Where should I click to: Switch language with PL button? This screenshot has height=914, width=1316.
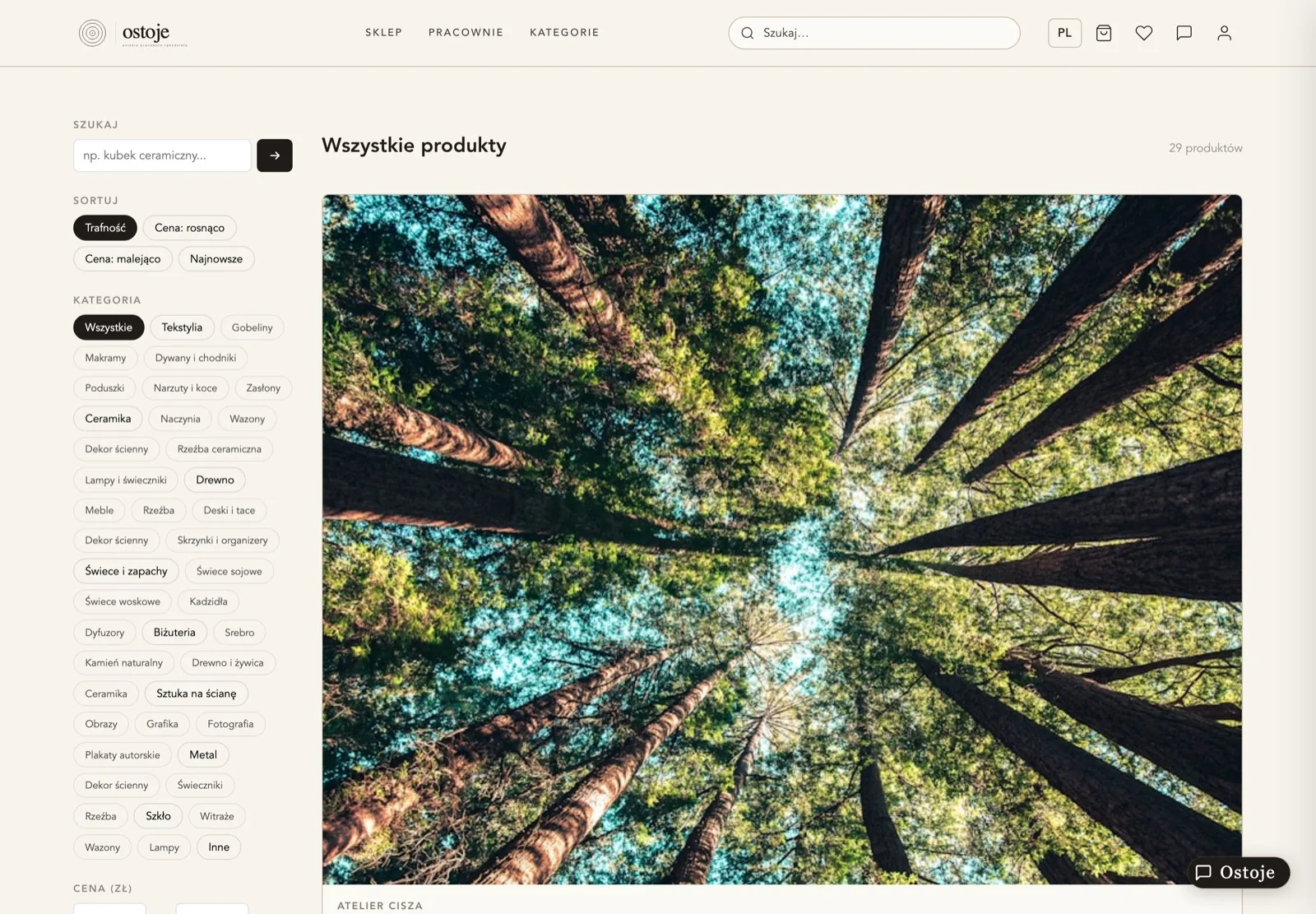pyautogui.click(x=1064, y=33)
